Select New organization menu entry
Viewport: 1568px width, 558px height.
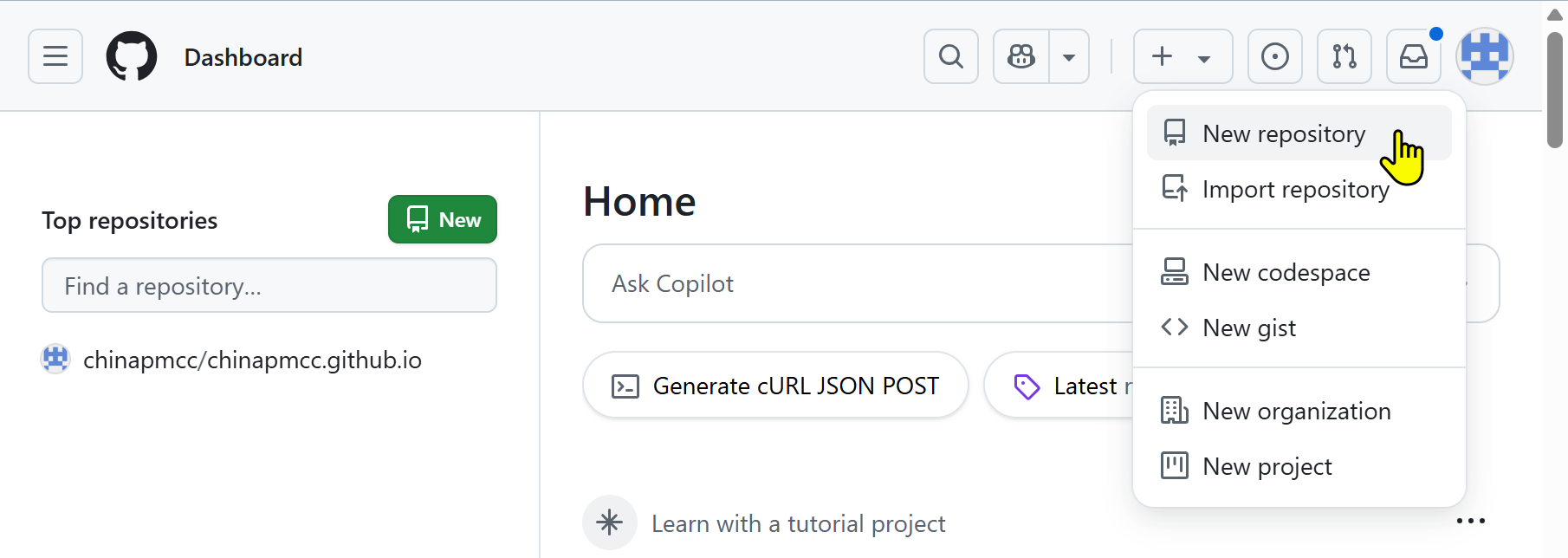1296,411
